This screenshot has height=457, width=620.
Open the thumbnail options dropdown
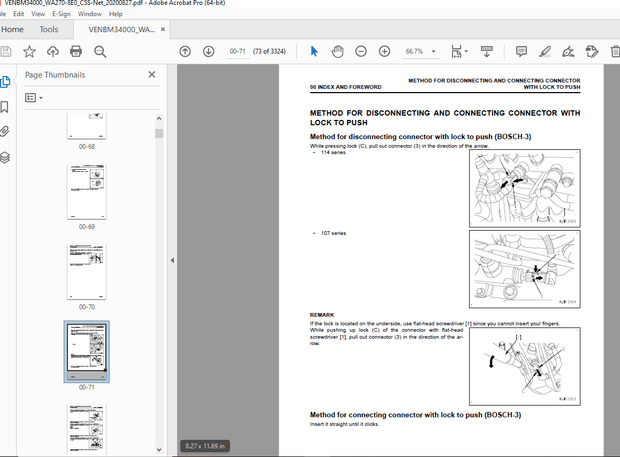tap(34, 97)
